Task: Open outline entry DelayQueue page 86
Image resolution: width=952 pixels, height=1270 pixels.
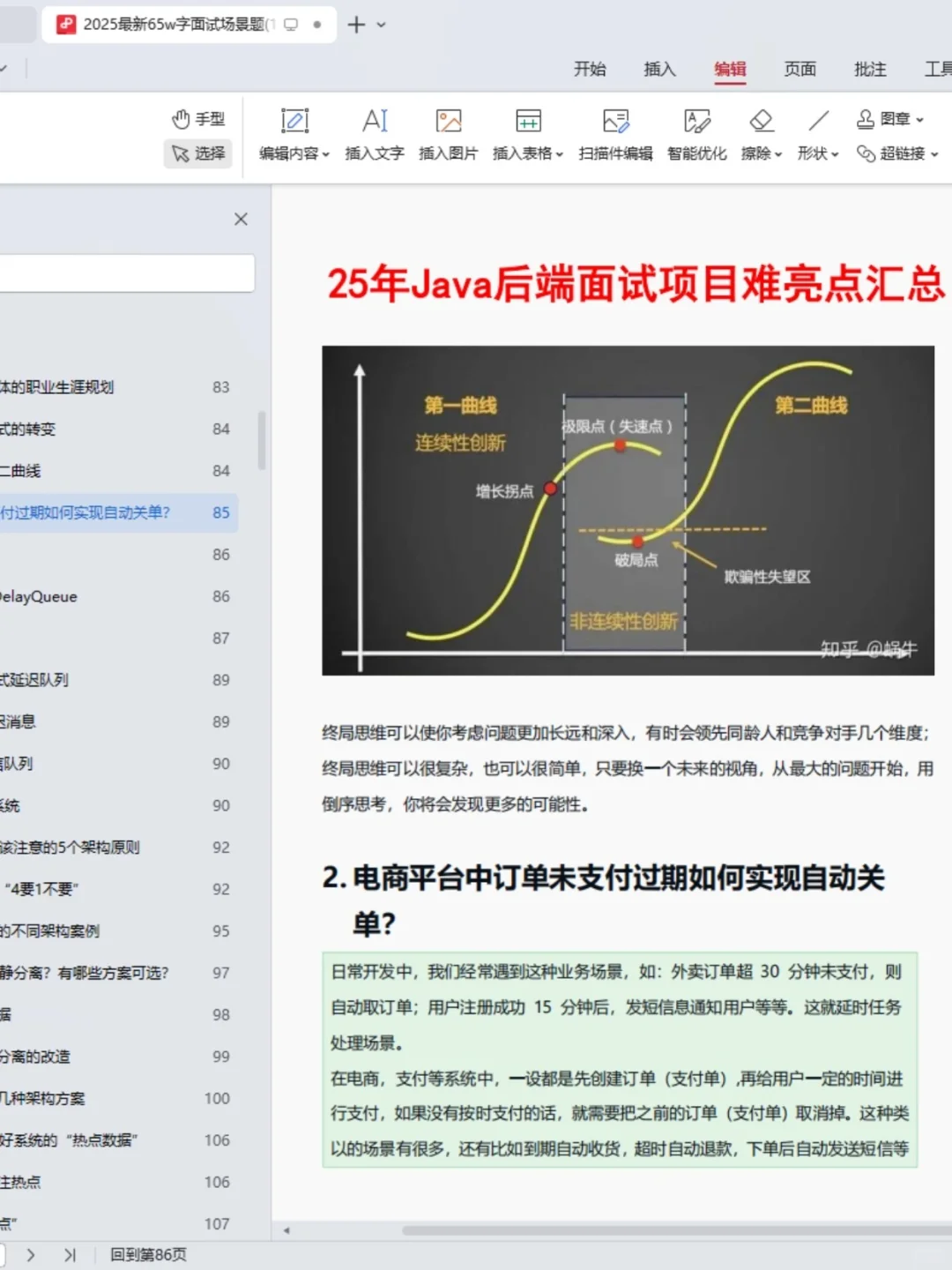Action: (119, 596)
